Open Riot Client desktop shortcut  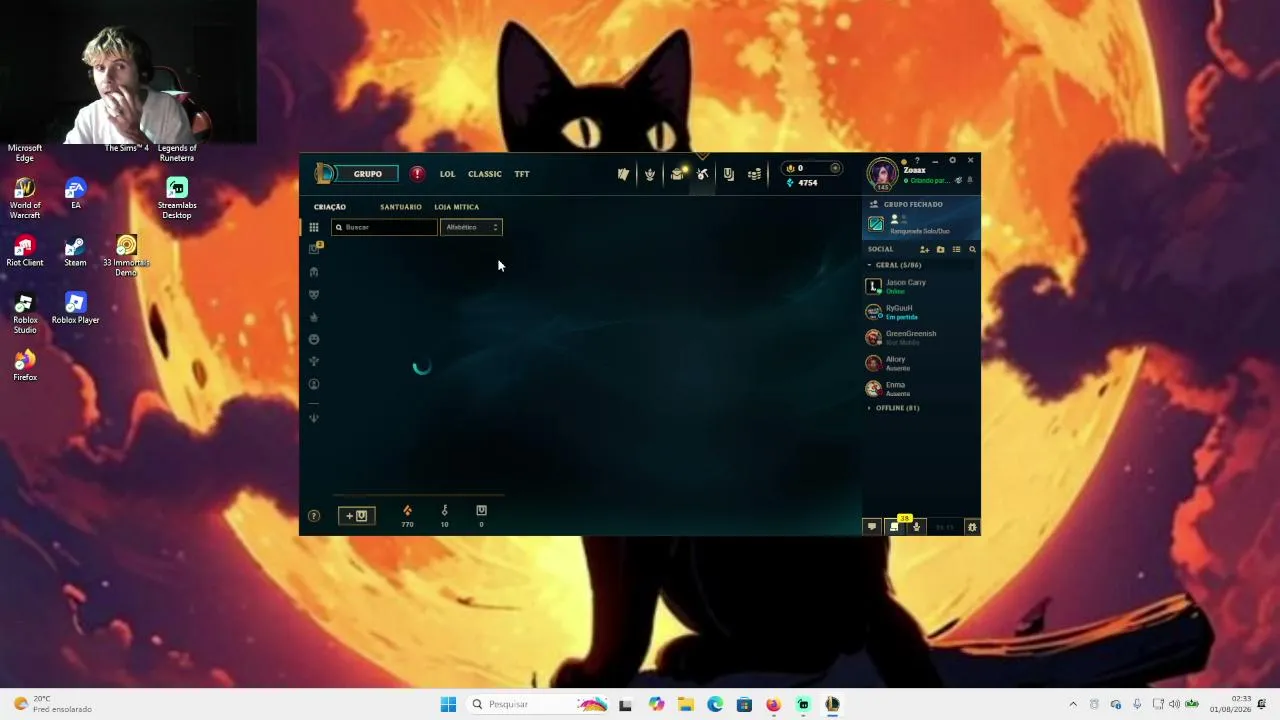(25, 250)
